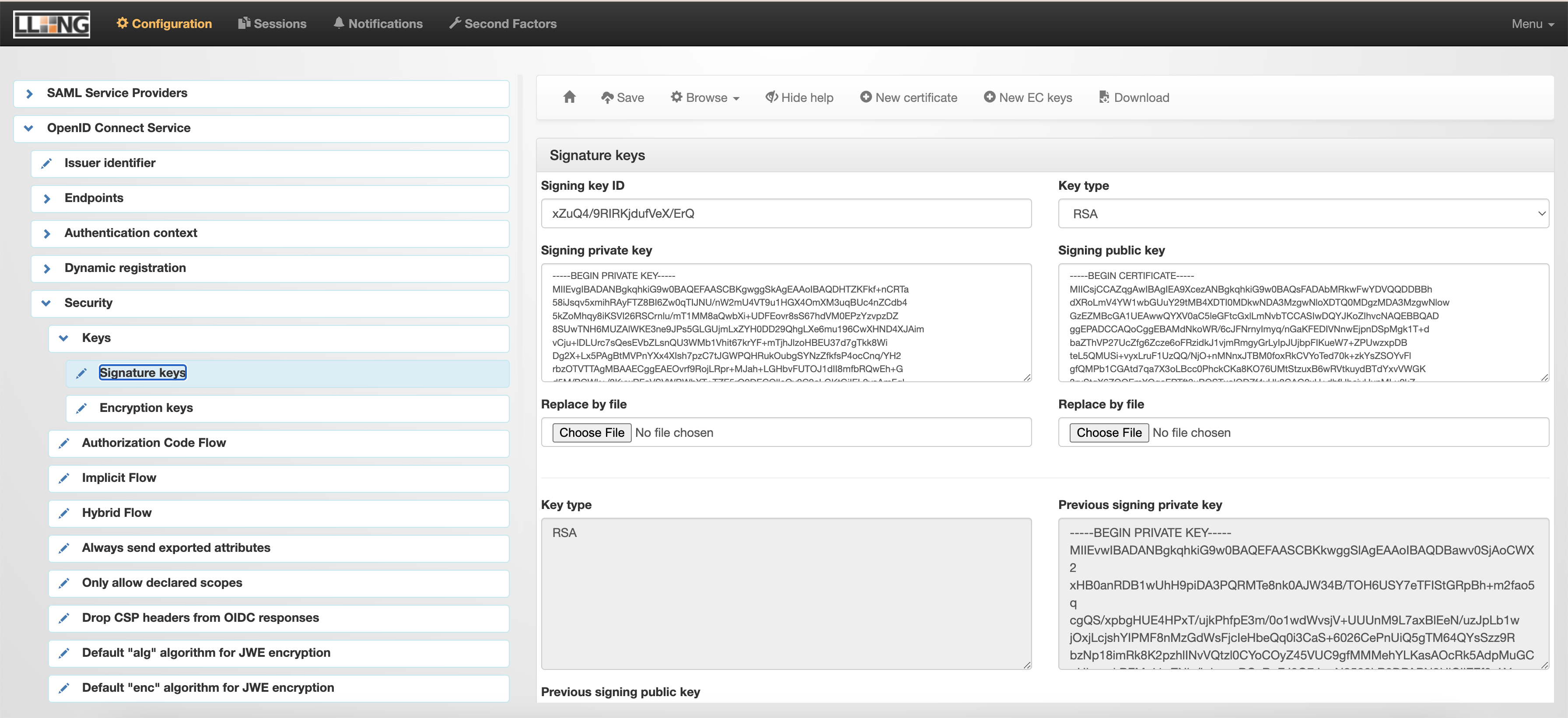This screenshot has height=718, width=1568.
Task: Open the Menu dropdown at top right
Action: [1532, 24]
